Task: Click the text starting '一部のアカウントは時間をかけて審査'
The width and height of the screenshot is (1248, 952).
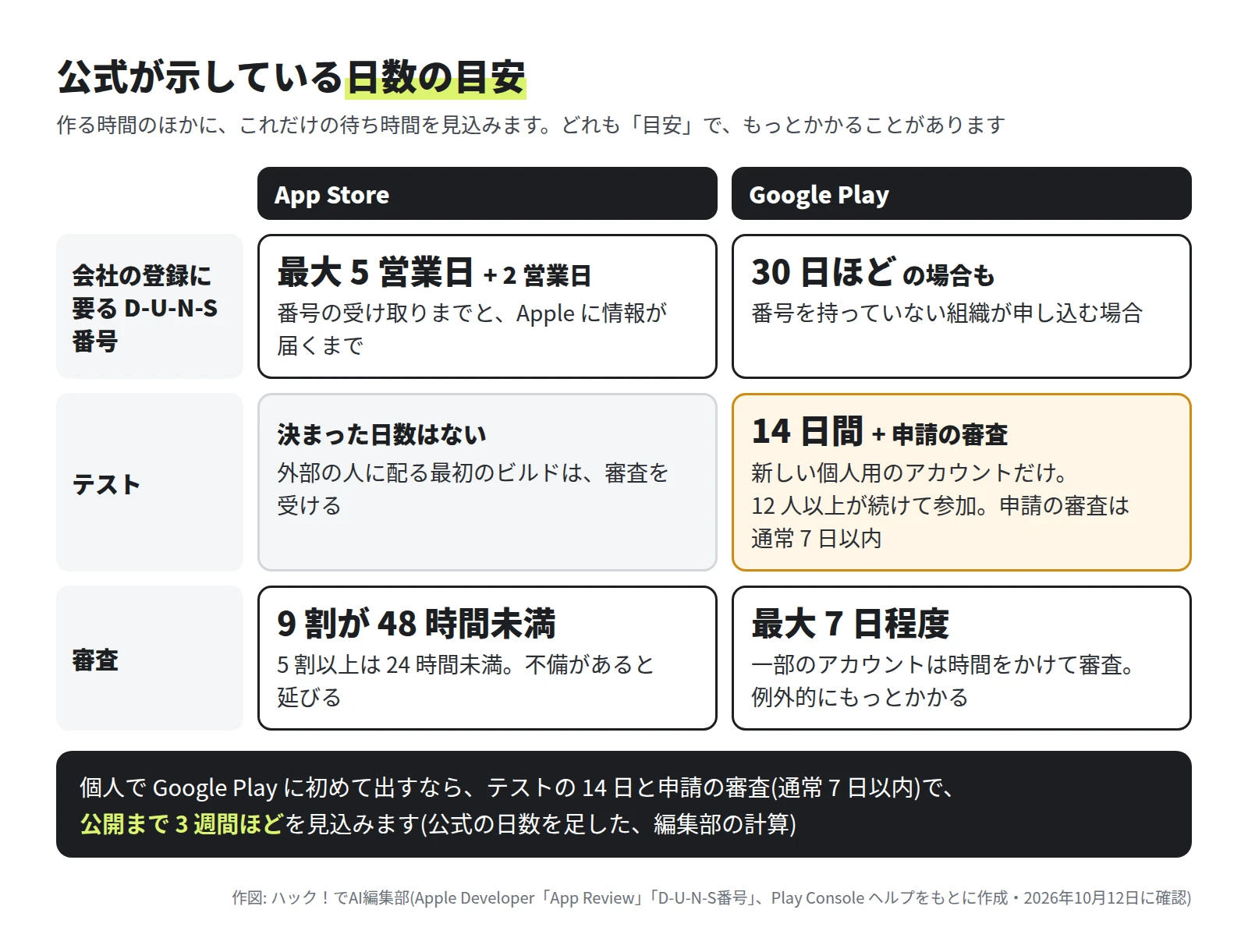Action: [x=943, y=681]
